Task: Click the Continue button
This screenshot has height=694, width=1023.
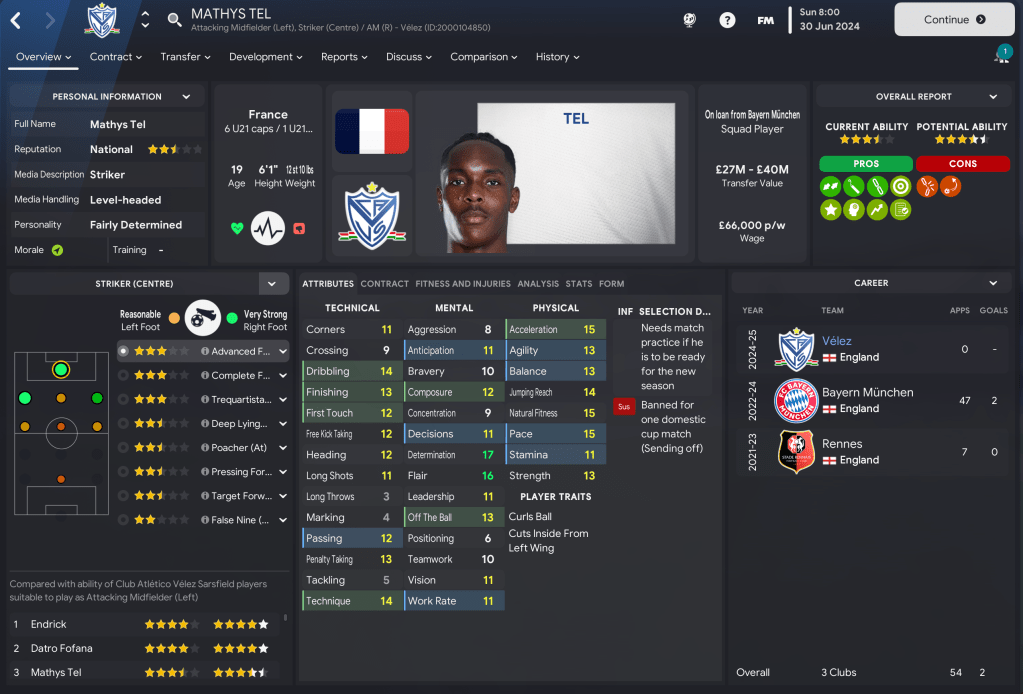Action: coord(954,20)
